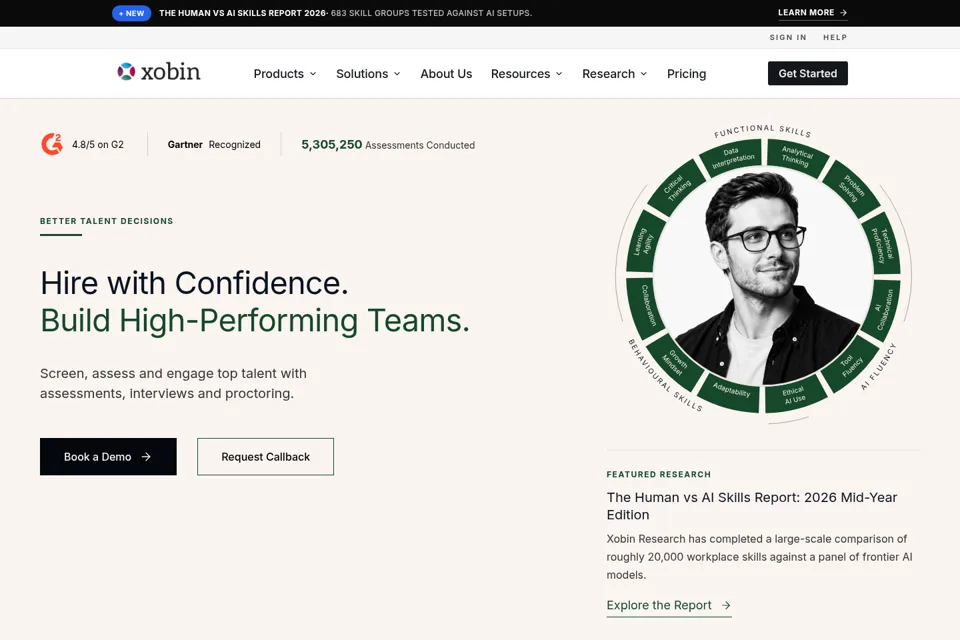
Task: Click the Sign In link
Action: [x=788, y=37]
